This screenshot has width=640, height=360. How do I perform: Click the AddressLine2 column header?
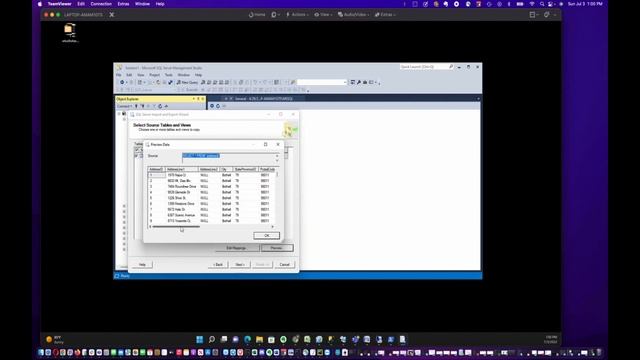point(209,169)
